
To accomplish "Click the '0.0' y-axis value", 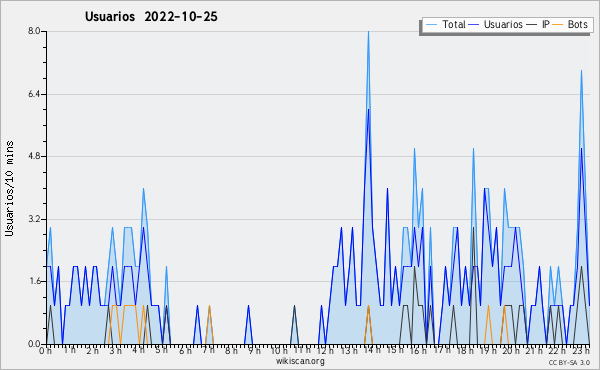I will point(34,344).
